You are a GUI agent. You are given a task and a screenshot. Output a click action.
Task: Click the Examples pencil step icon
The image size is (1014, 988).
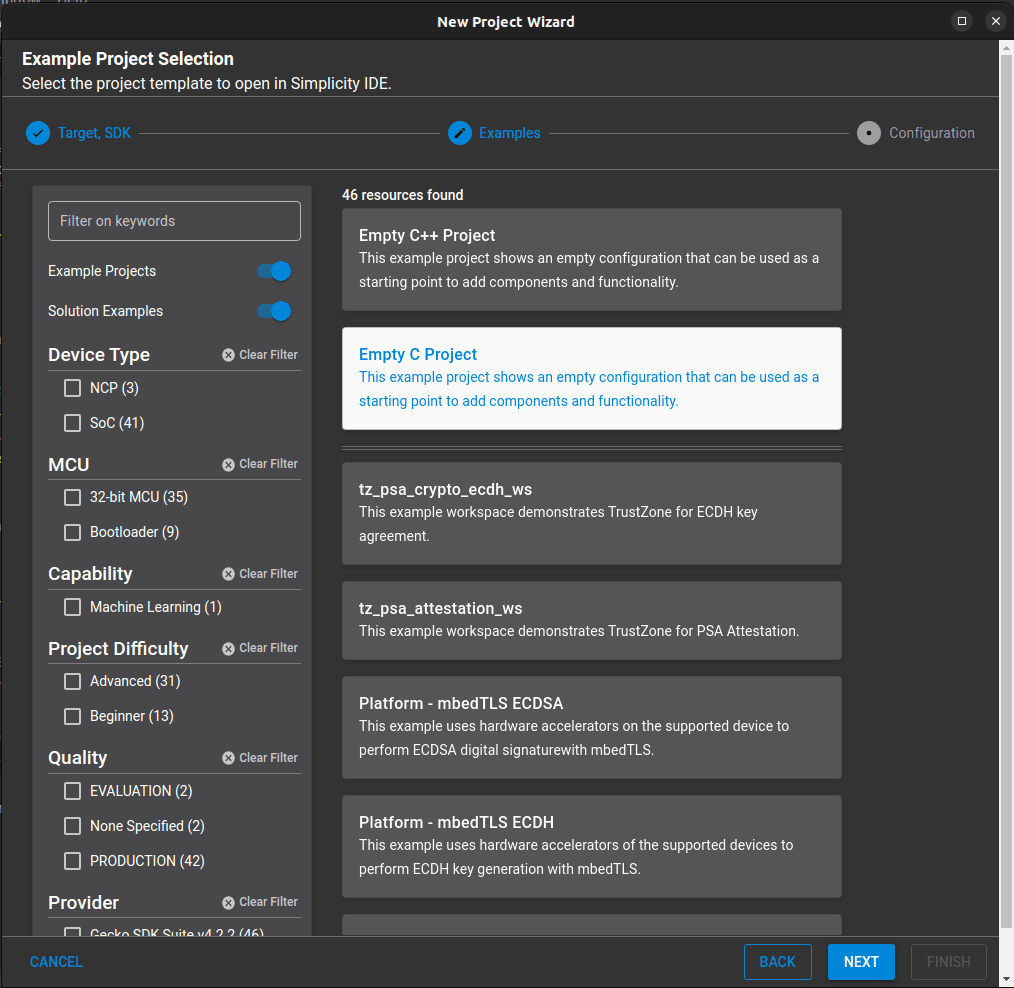pos(460,133)
